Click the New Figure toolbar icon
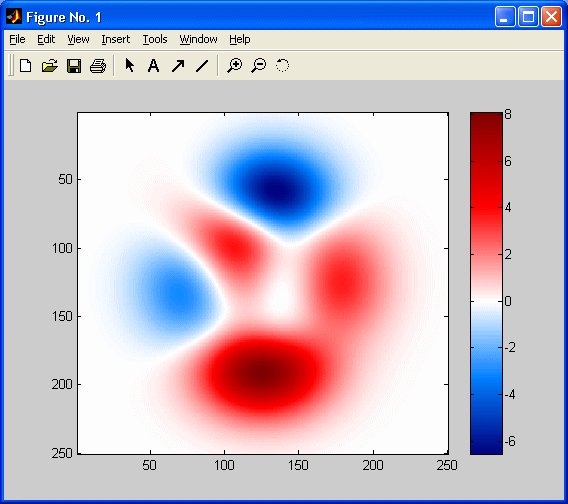This screenshot has height=504, width=568. pyautogui.click(x=25, y=66)
